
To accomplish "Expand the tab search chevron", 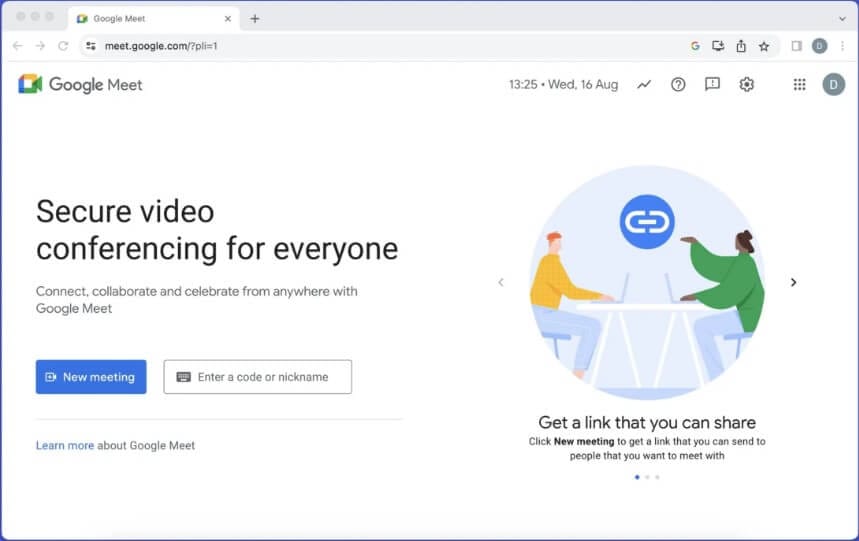I will pos(842,19).
